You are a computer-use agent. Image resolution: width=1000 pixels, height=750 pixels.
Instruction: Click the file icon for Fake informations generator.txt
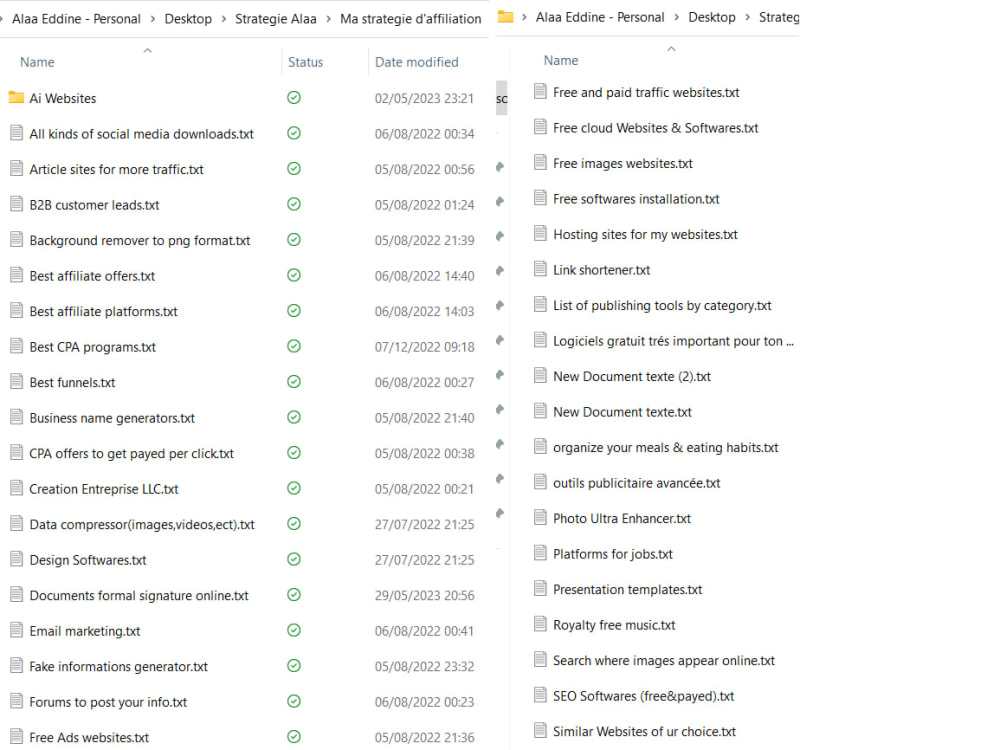16,666
